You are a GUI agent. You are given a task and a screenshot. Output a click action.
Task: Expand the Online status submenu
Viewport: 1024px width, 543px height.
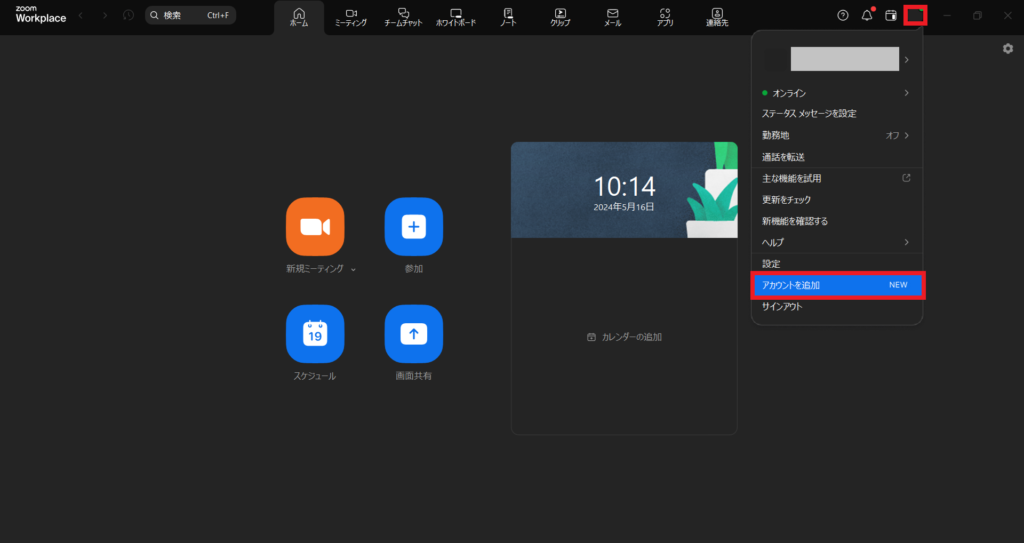click(x=906, y=93)
